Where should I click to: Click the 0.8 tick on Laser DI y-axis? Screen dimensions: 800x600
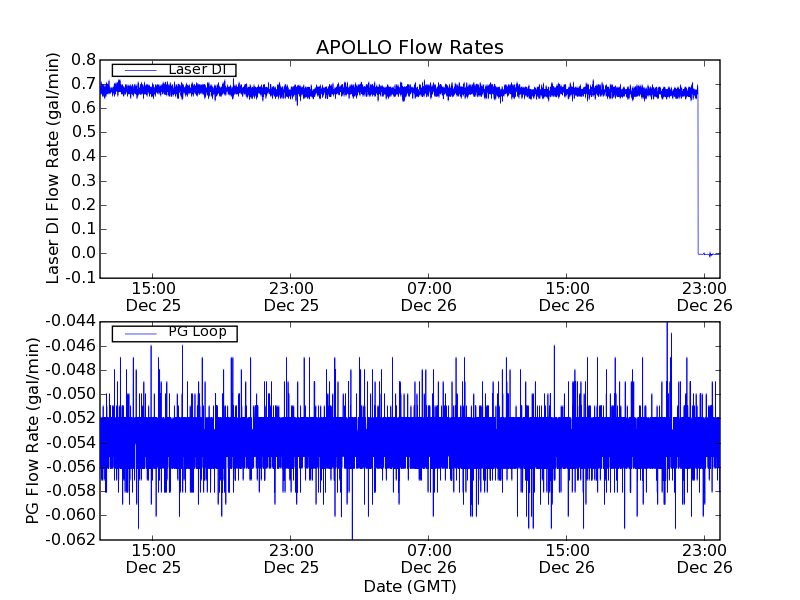coord(82,59)
